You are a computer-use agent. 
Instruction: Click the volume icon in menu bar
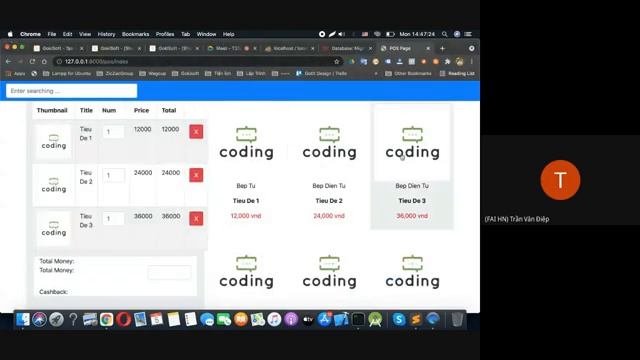click(x=342, y=34)
